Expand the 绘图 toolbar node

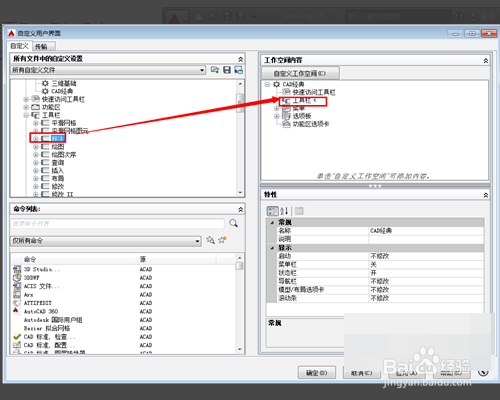click(x=36, y=147)
